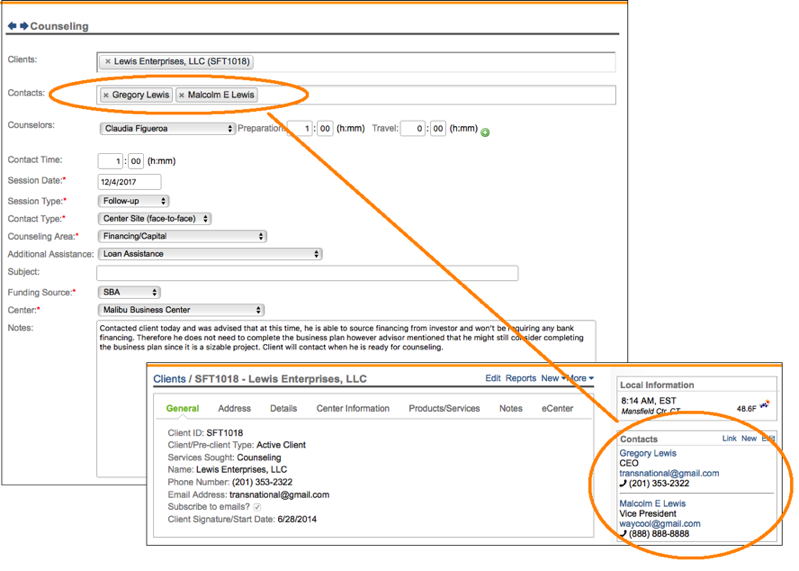Click phone icon next to (201) 353-2322
Screen dimensions: 799x571
click(x=625, y=484)
